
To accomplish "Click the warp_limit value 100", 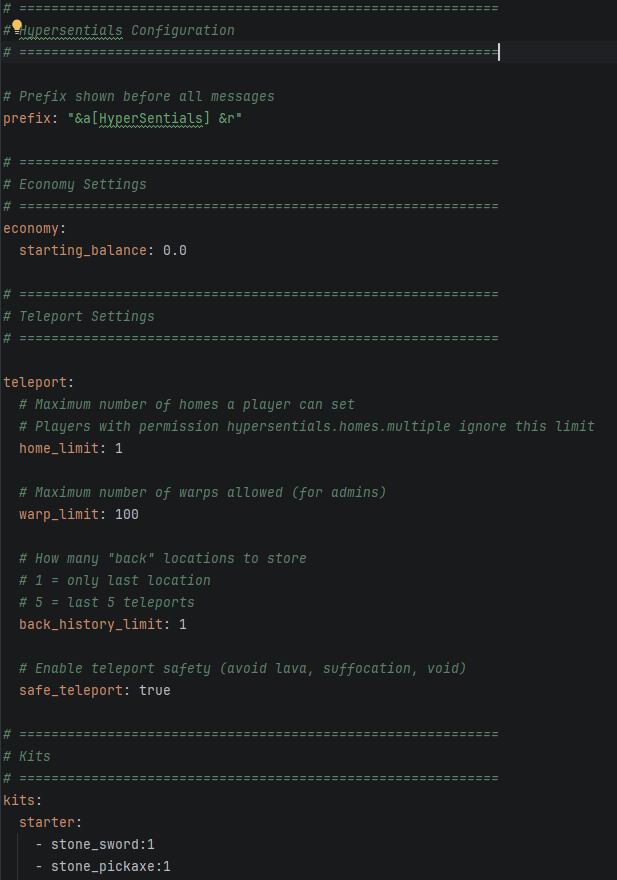I will (x=127, y=515).
